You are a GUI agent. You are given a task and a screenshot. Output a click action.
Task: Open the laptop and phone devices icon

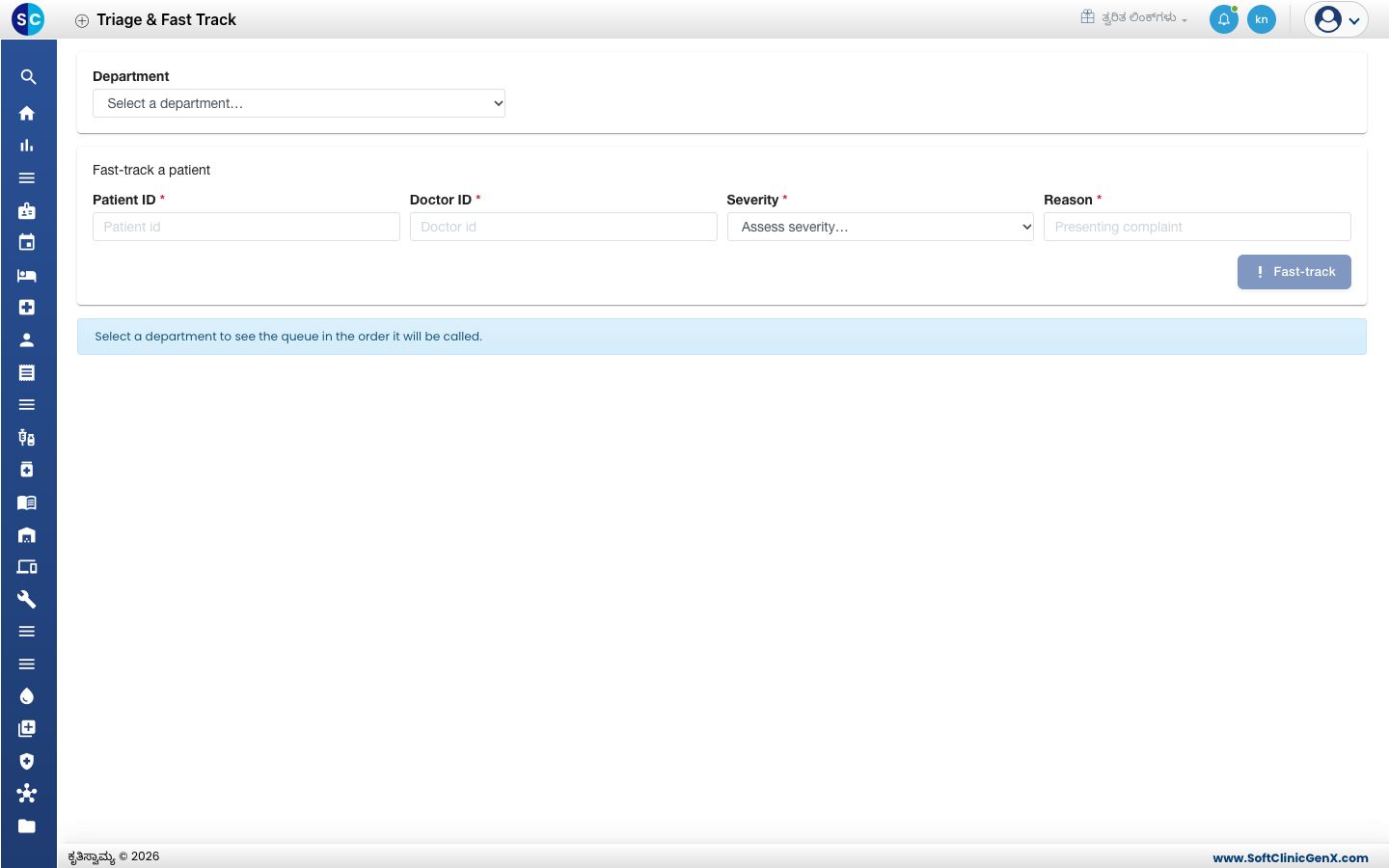(x=27, y=567)
